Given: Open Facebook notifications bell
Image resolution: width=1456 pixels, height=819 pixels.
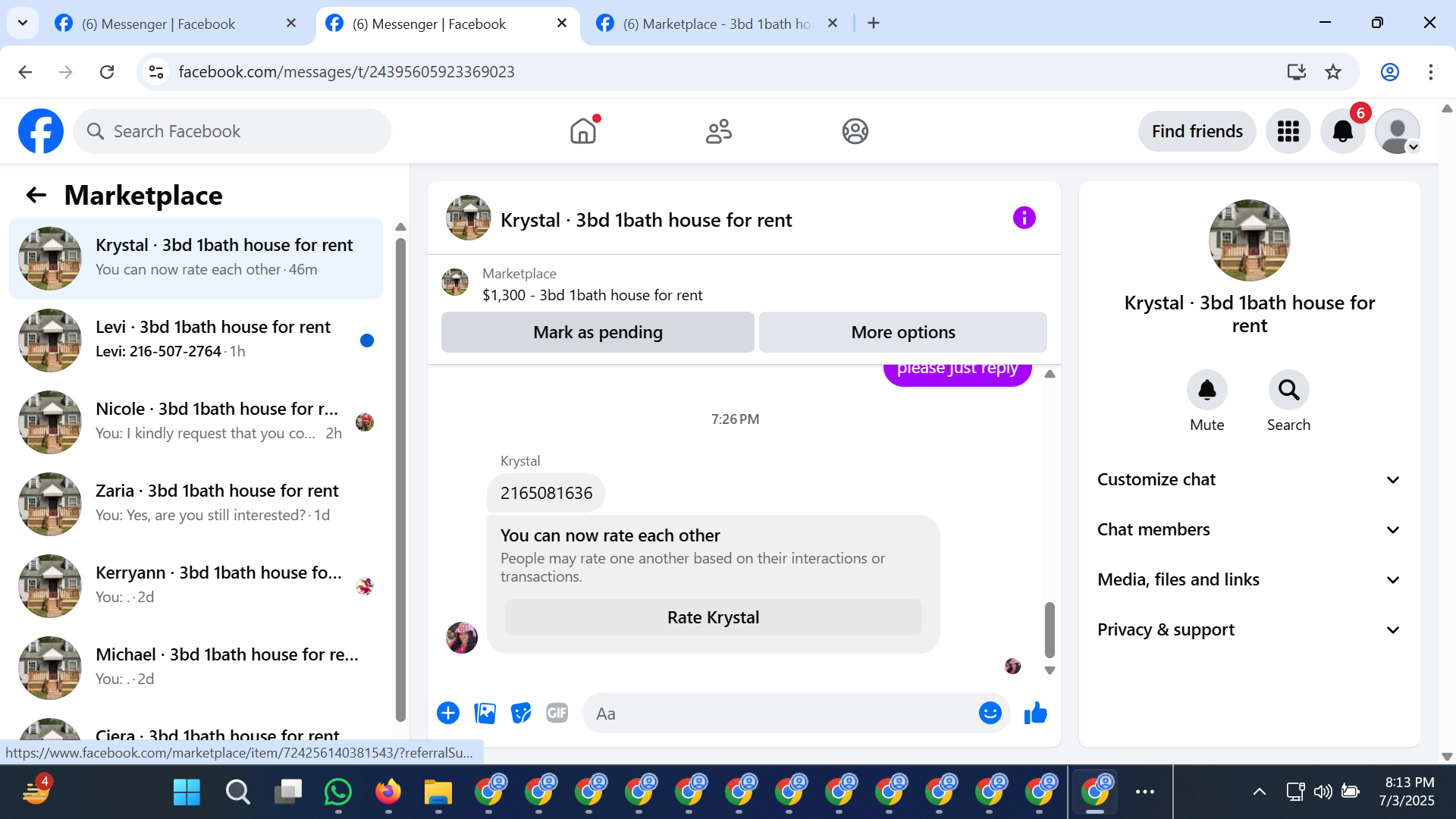Looking at the screenshot, I should (1342, 132).
